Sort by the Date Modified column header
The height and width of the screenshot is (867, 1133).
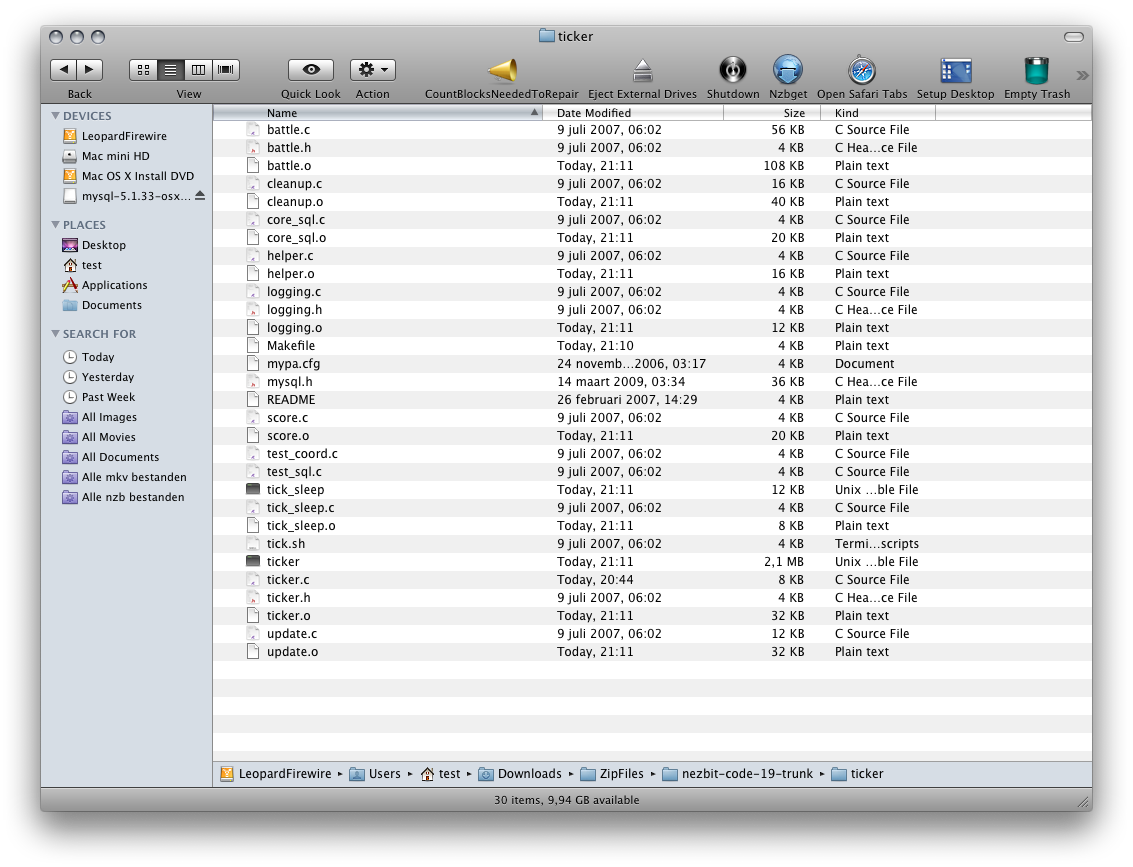pyautogui.click(x=633, y=113)
